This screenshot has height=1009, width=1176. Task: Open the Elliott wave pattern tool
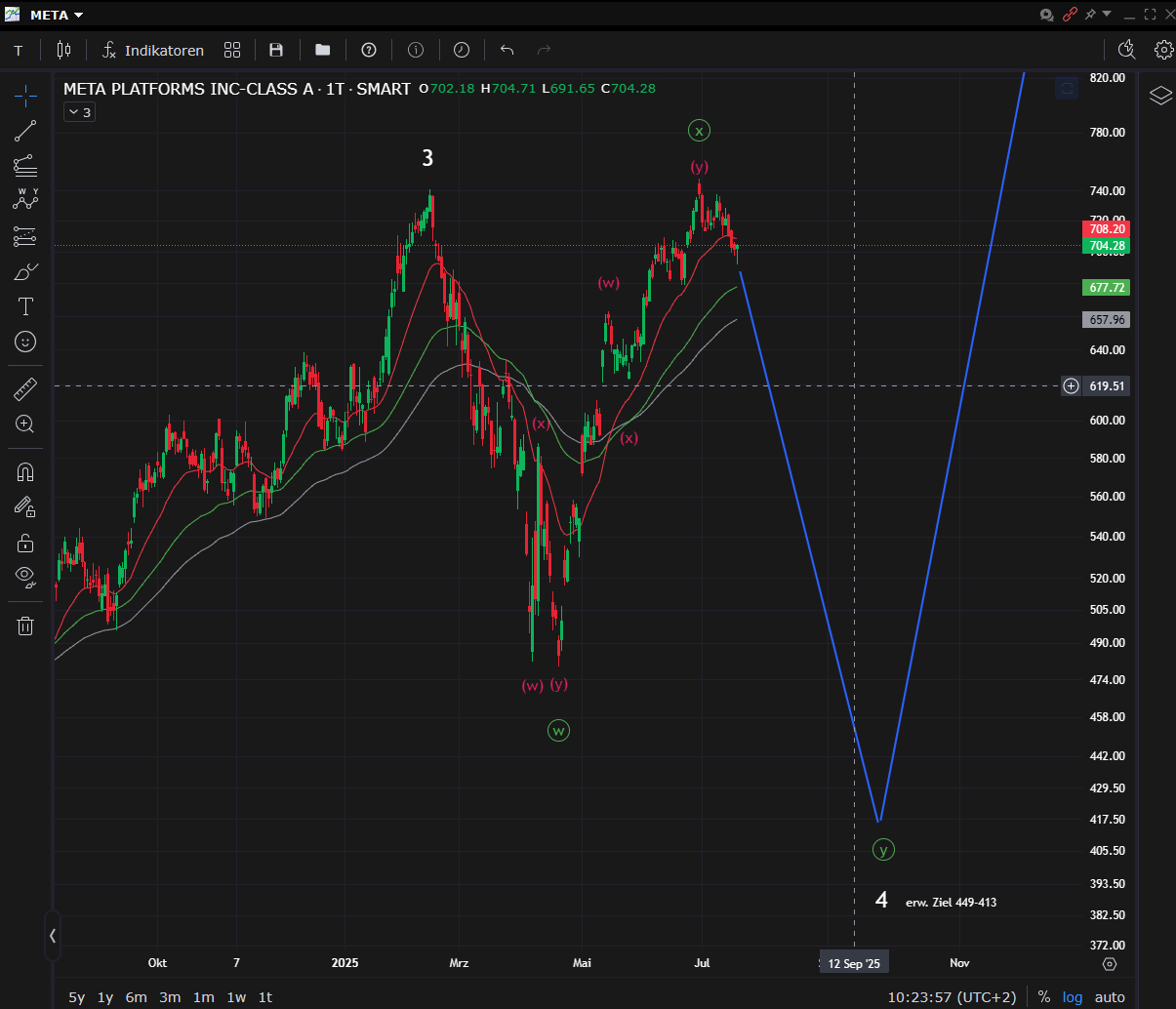(25, 199)
